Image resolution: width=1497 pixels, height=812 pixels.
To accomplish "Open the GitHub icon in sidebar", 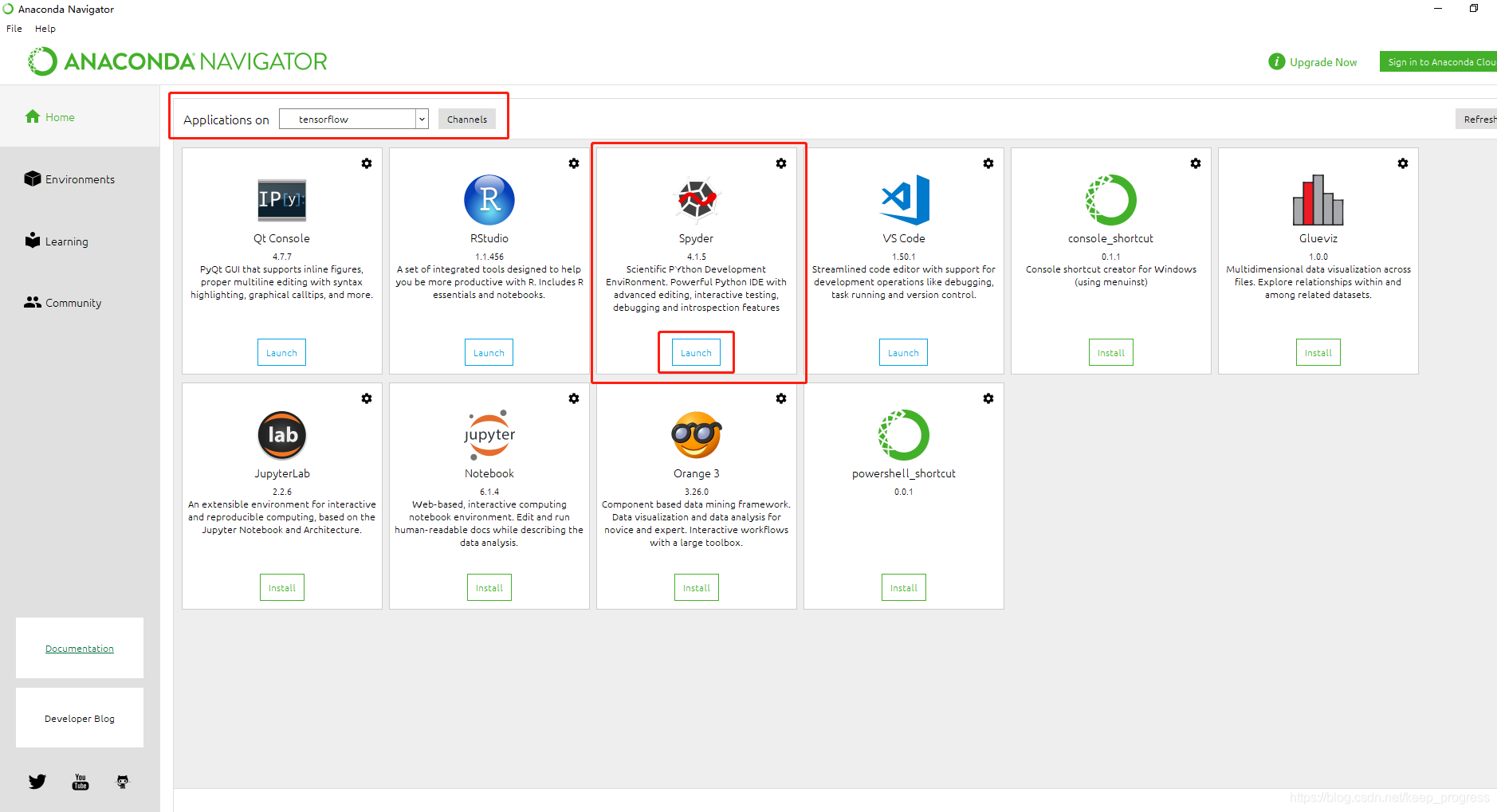I will point(123,782).
